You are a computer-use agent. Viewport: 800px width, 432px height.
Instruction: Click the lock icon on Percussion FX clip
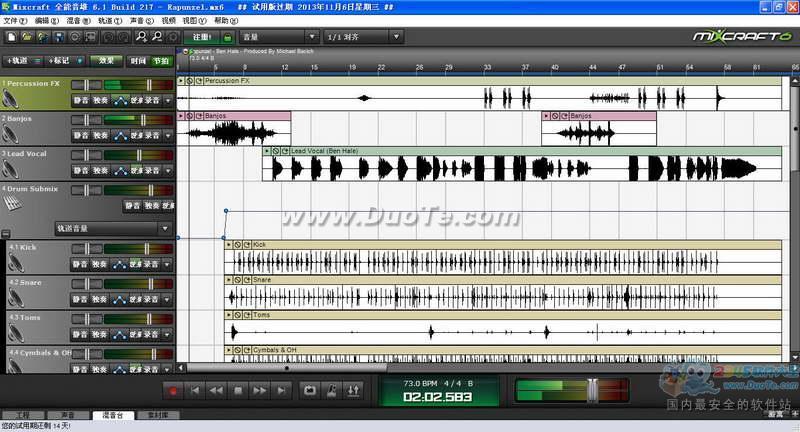coord(190,81)
